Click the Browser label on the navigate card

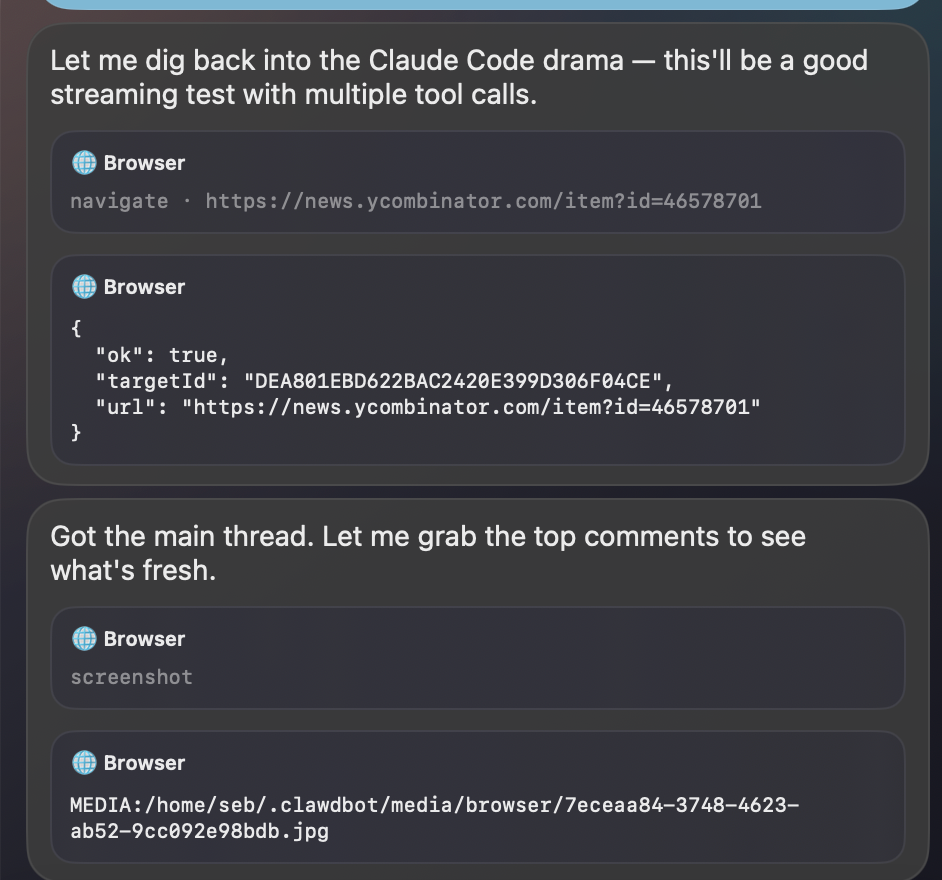click(144, 162)
